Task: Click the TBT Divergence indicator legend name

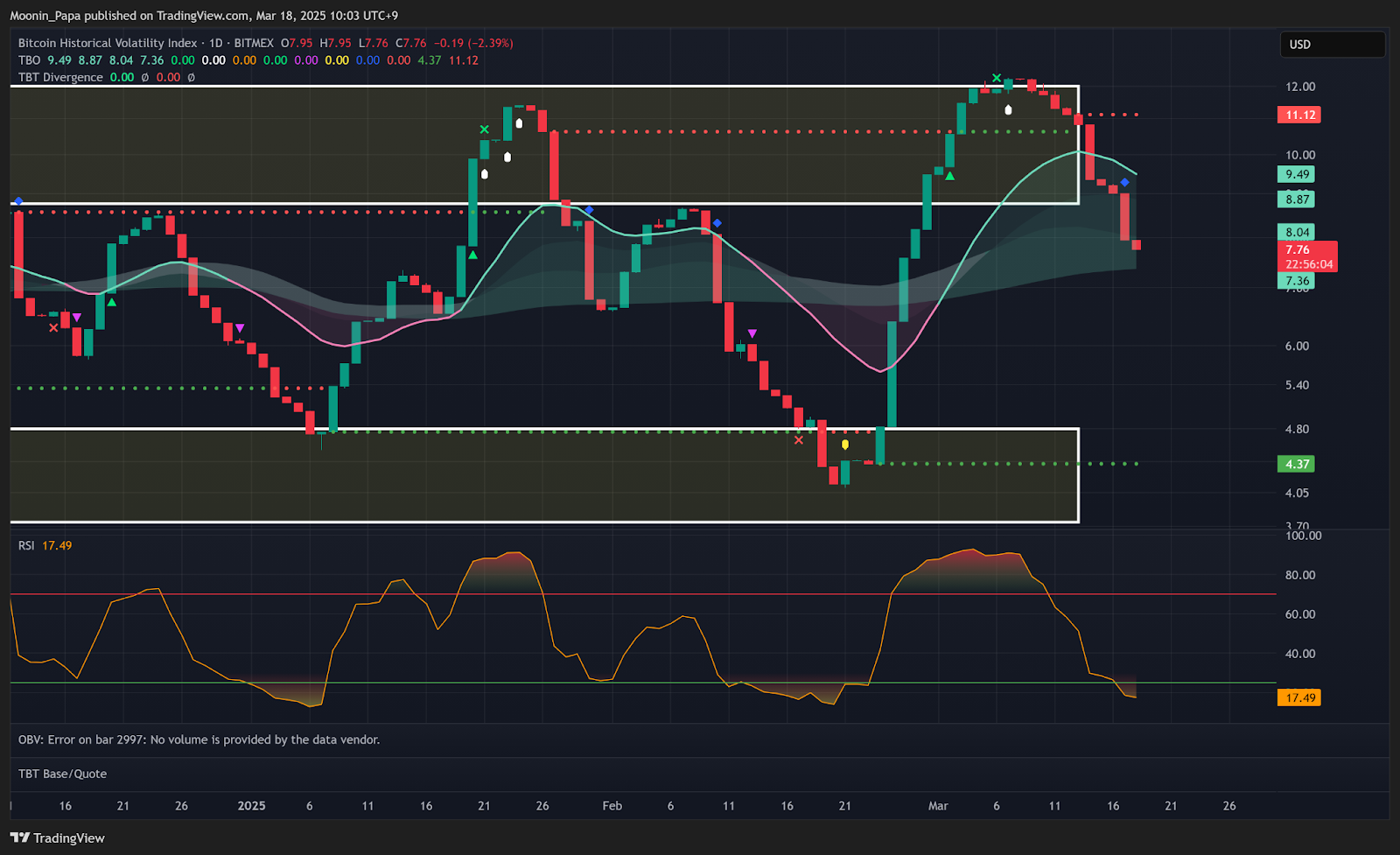Action: point(60,77)
